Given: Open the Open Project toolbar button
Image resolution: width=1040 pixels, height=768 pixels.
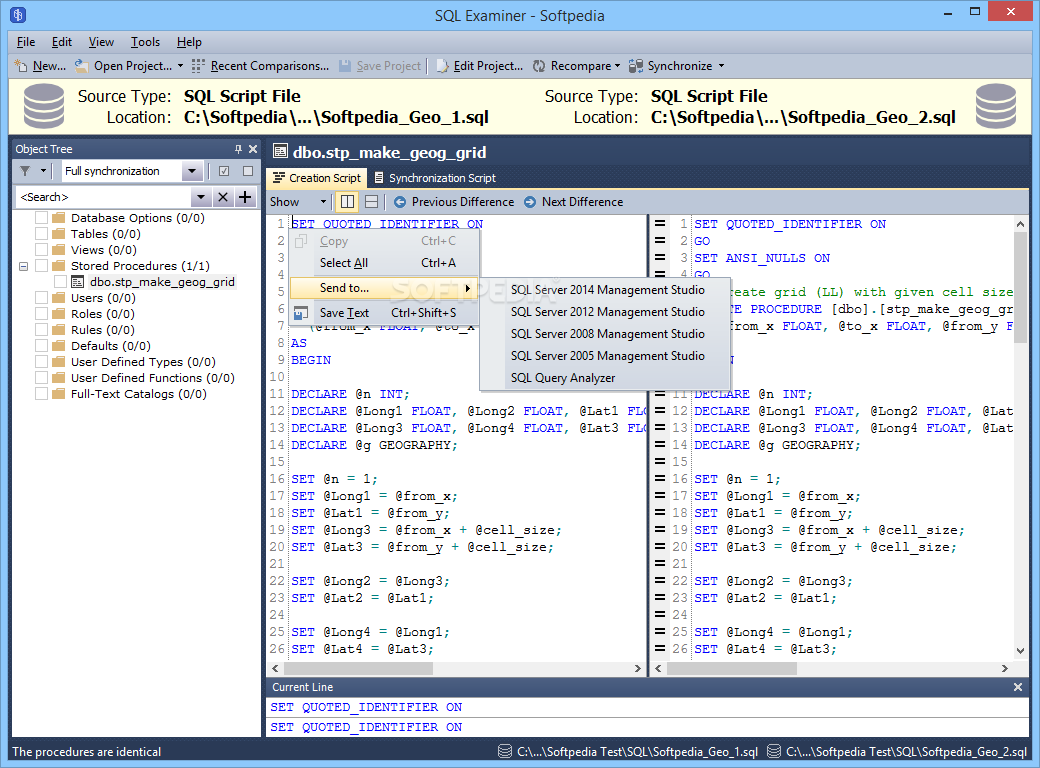Looking at the screenshot, I should 132,66.
